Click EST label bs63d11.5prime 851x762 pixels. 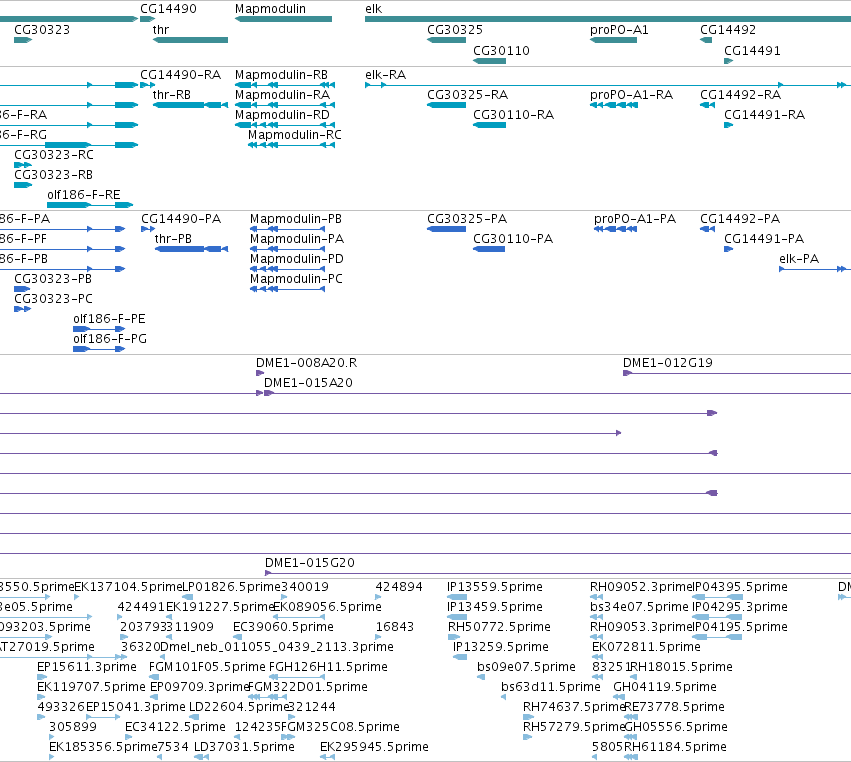(x=551, y=687)
